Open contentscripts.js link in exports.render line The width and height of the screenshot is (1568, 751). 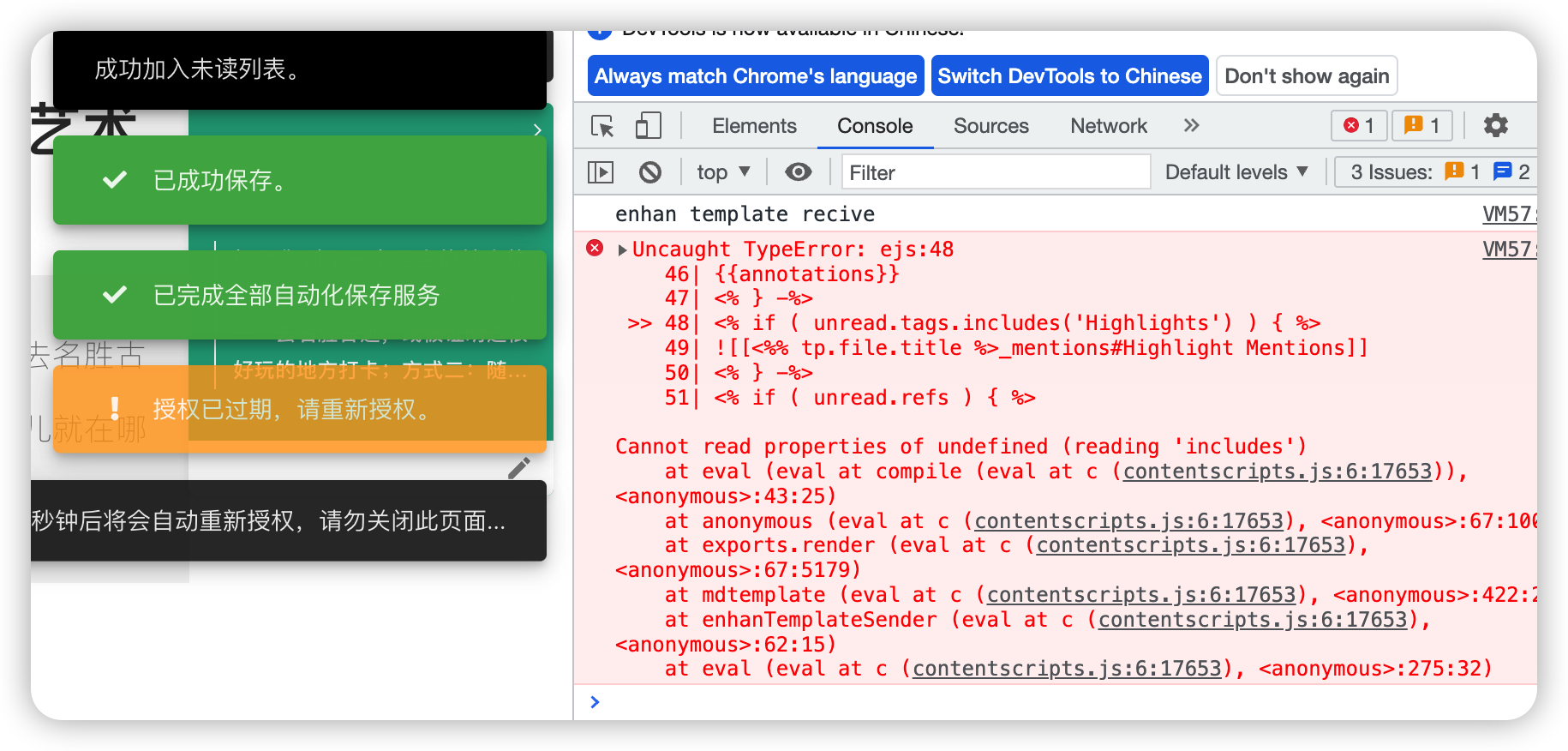pyautogui.click(x=1190, y=544)
